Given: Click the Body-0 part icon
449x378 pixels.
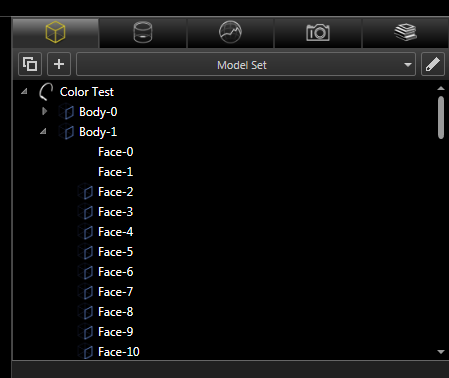Looking at the screenshot, I should (67, 112).
